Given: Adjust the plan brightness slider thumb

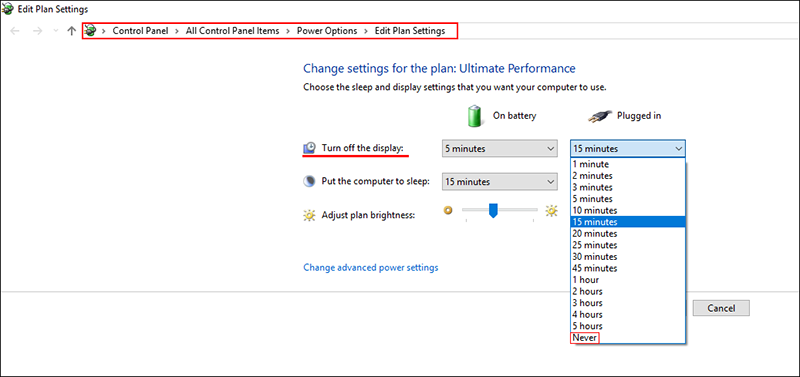Looking at the screenshot, I should click(x=493, y=210).
